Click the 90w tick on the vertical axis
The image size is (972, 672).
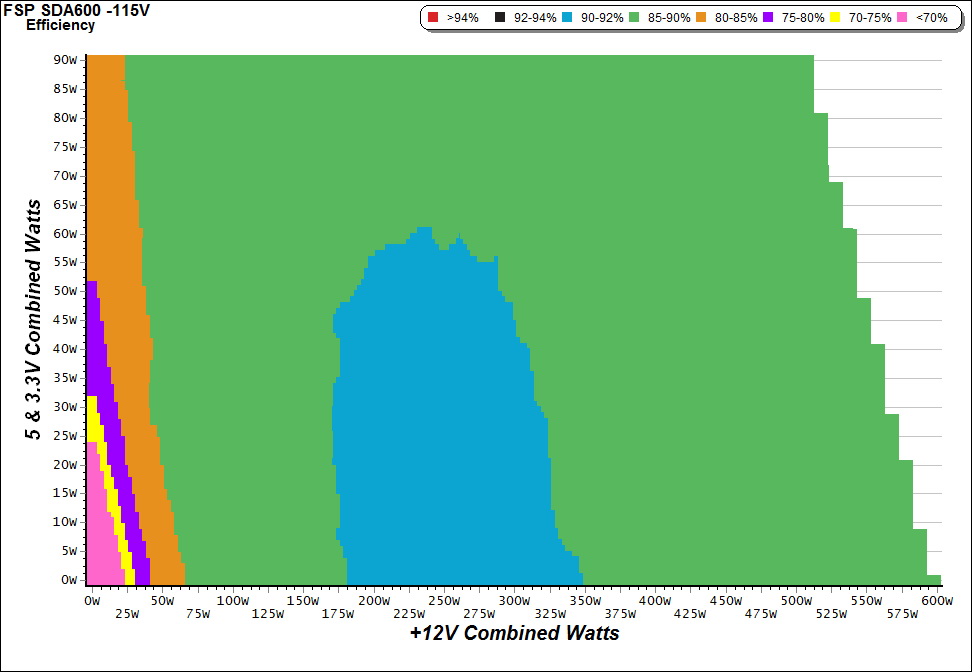66,59
